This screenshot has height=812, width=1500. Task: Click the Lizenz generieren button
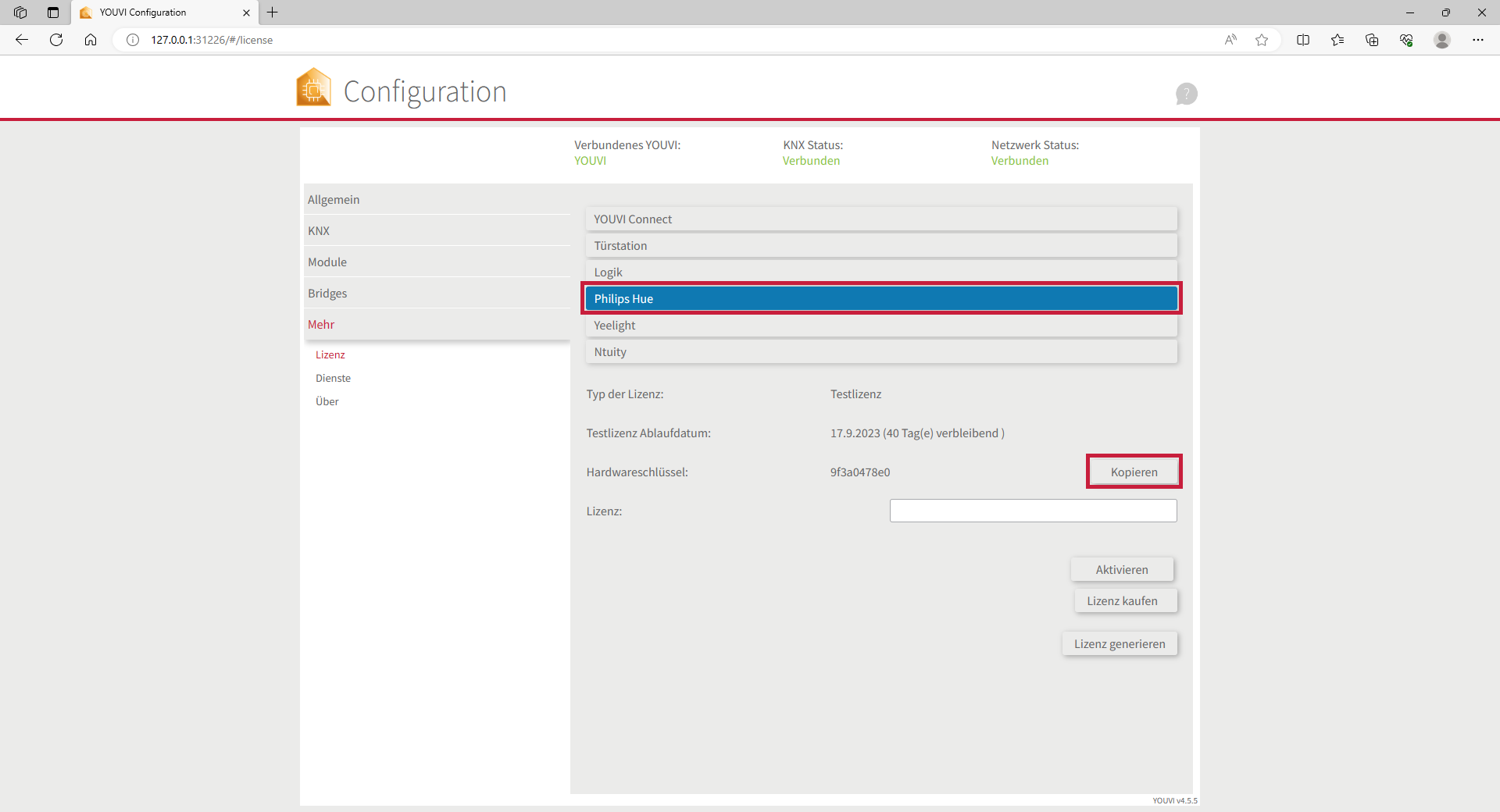coord(1120,643)
